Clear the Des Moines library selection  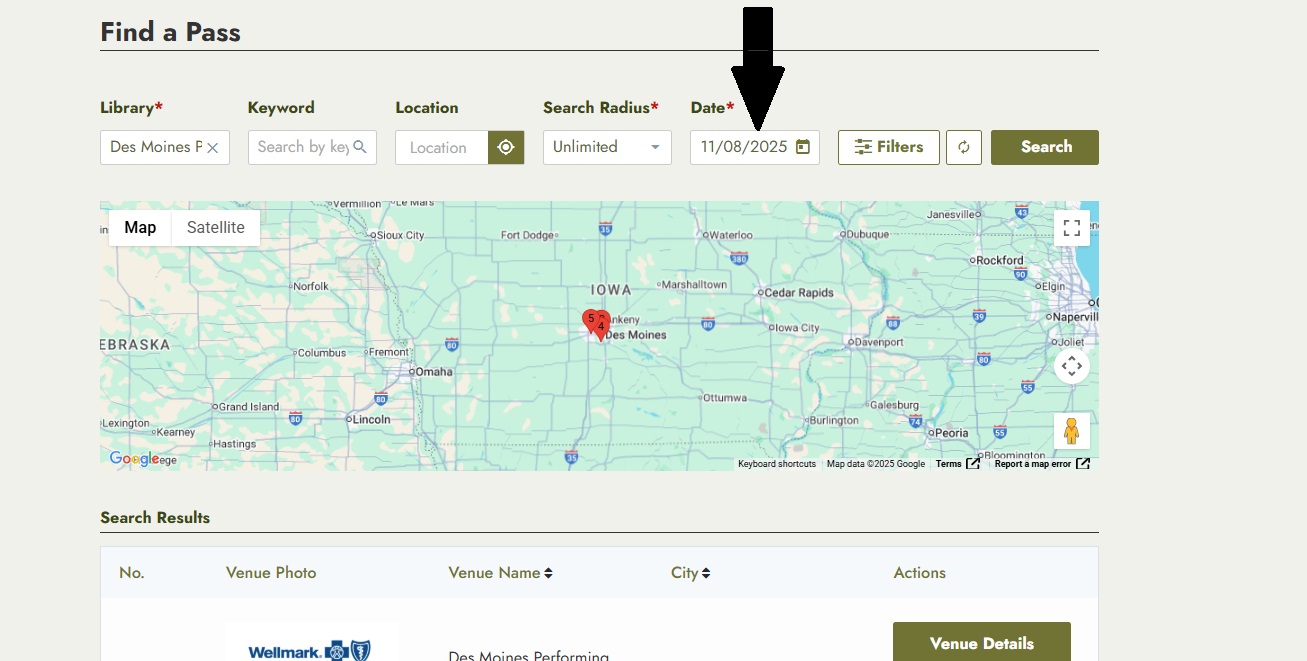click(213, 148)
